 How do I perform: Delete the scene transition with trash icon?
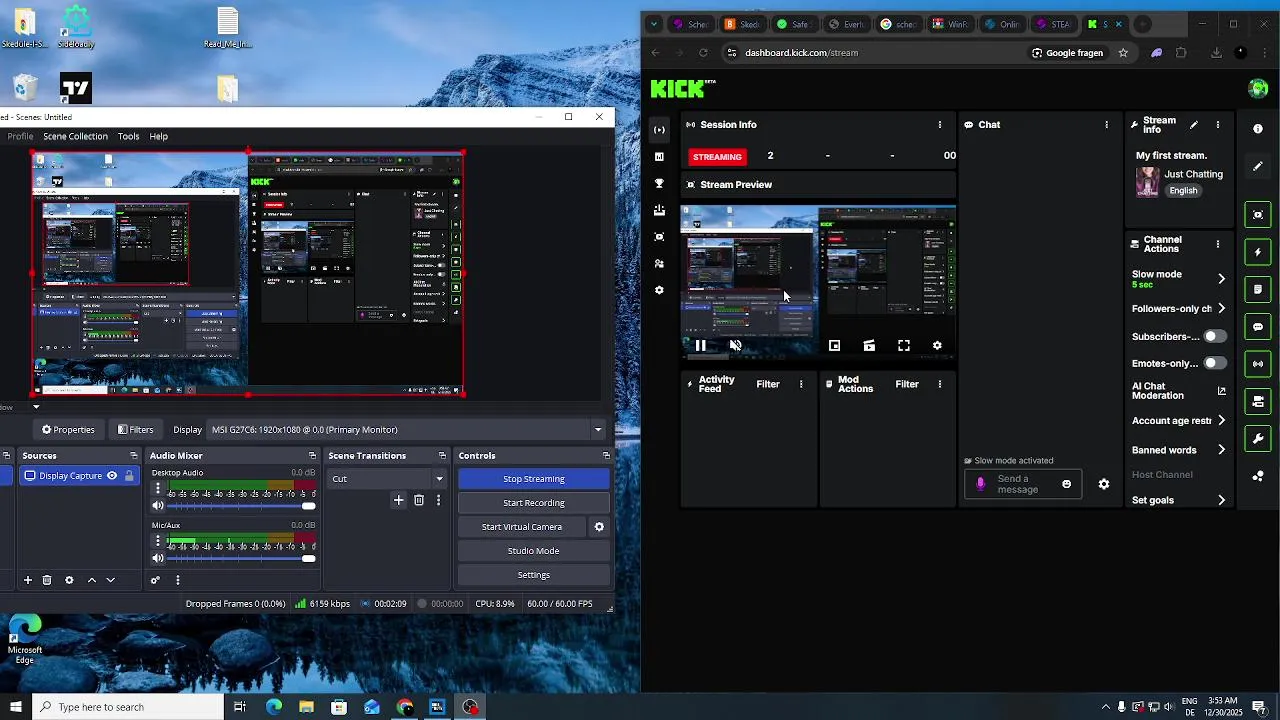(419, 500)
